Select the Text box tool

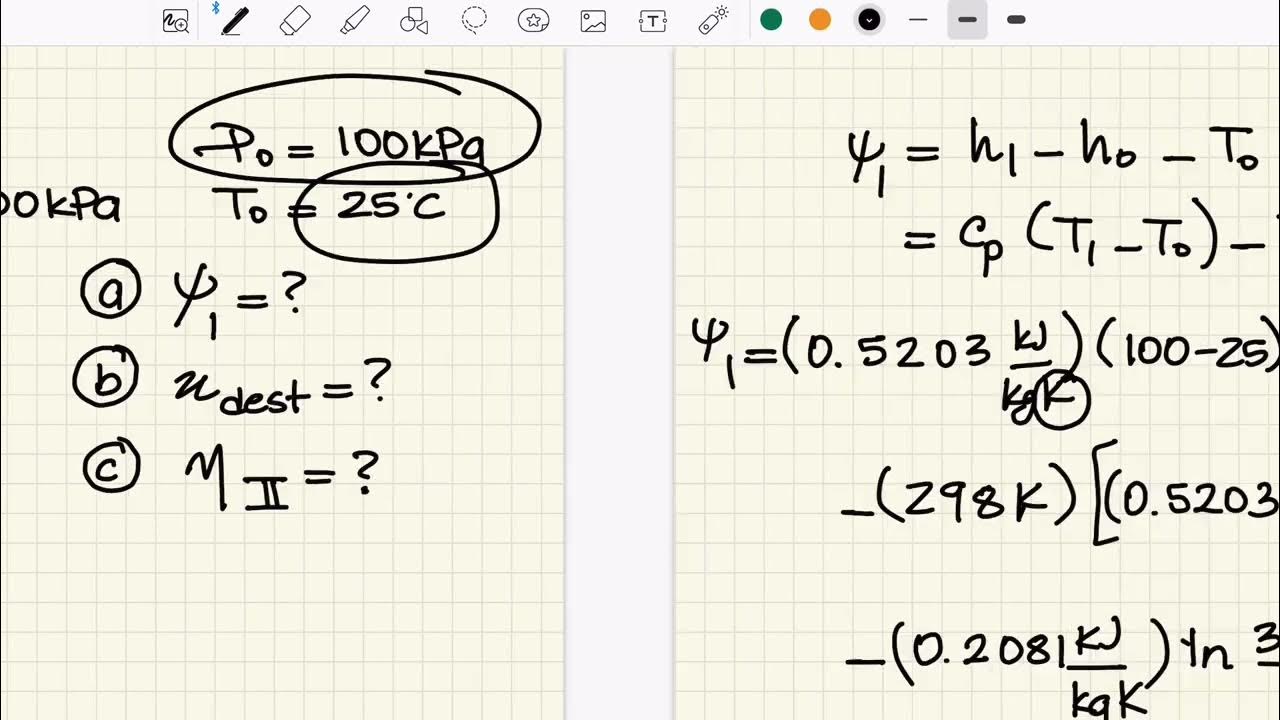(653, 20)
